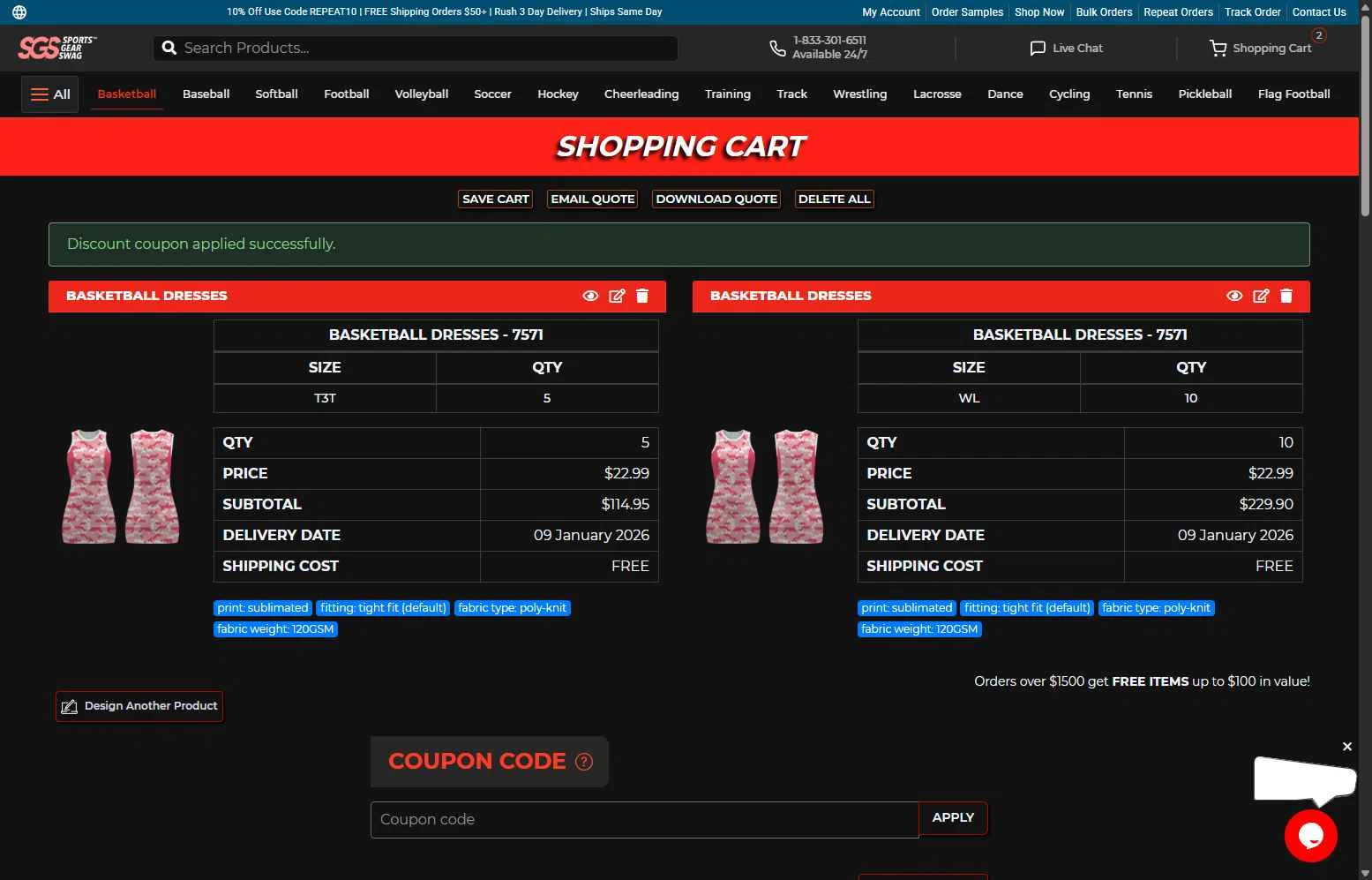View the WL basketball dress item

(1234, 296)
